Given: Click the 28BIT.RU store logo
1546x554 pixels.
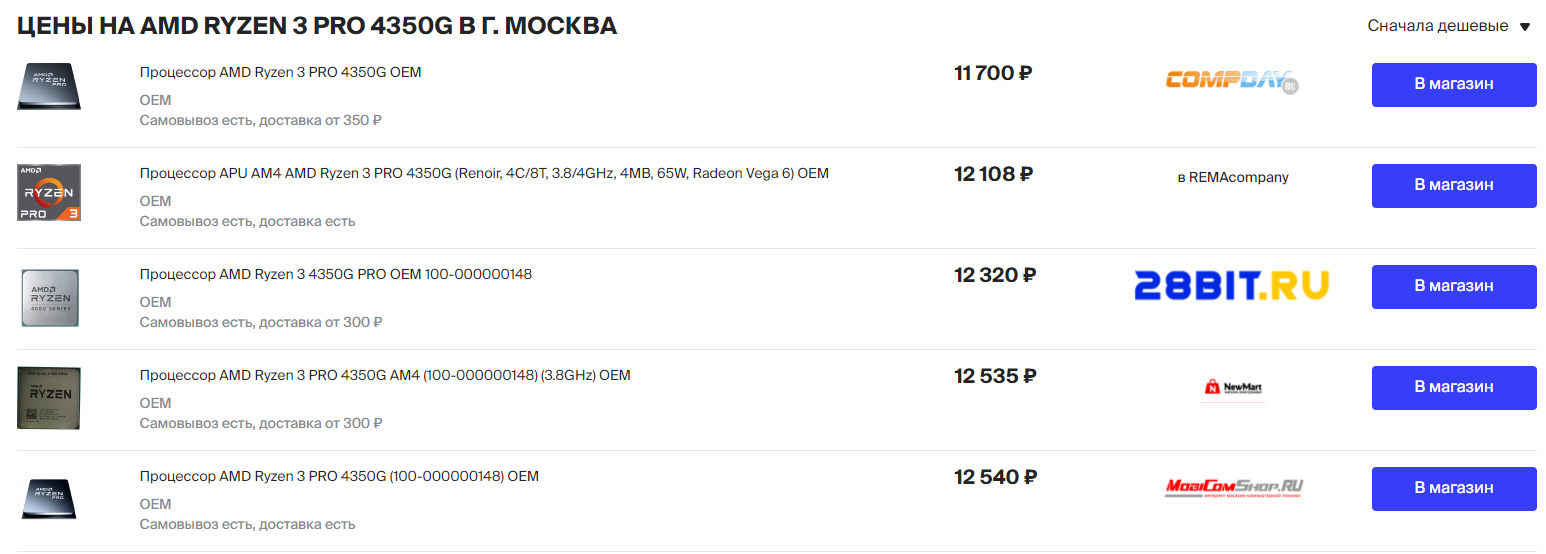Looking at the screenshot, I should click(1232, 286).
